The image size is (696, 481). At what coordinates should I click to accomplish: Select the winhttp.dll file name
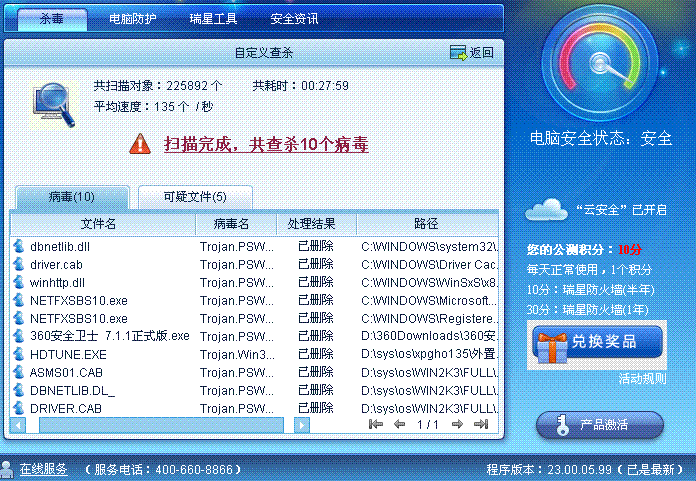pos(57,283)
